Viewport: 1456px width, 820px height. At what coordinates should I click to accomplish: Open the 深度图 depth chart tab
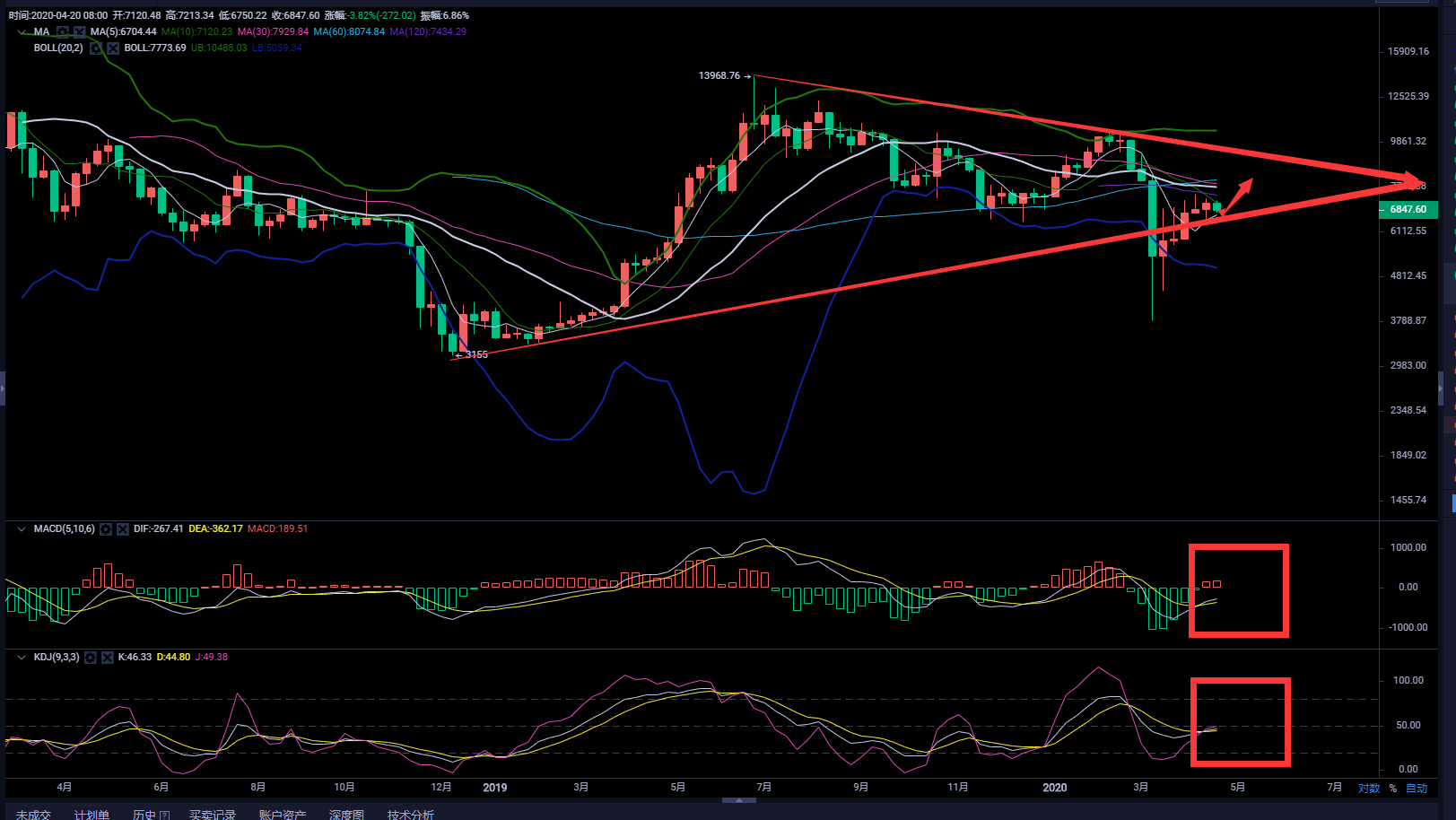pos(346,814)
